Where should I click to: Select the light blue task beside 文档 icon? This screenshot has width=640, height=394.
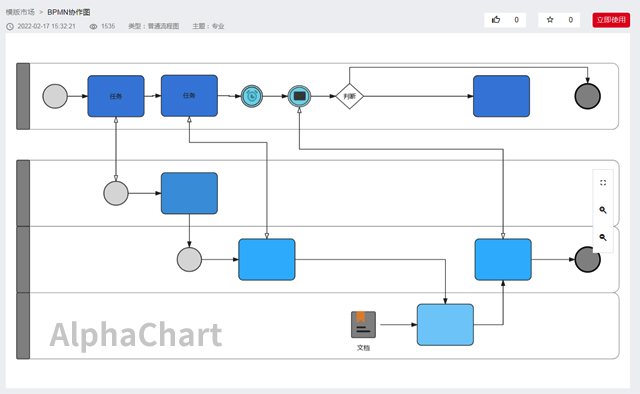[x=445, y=325]
